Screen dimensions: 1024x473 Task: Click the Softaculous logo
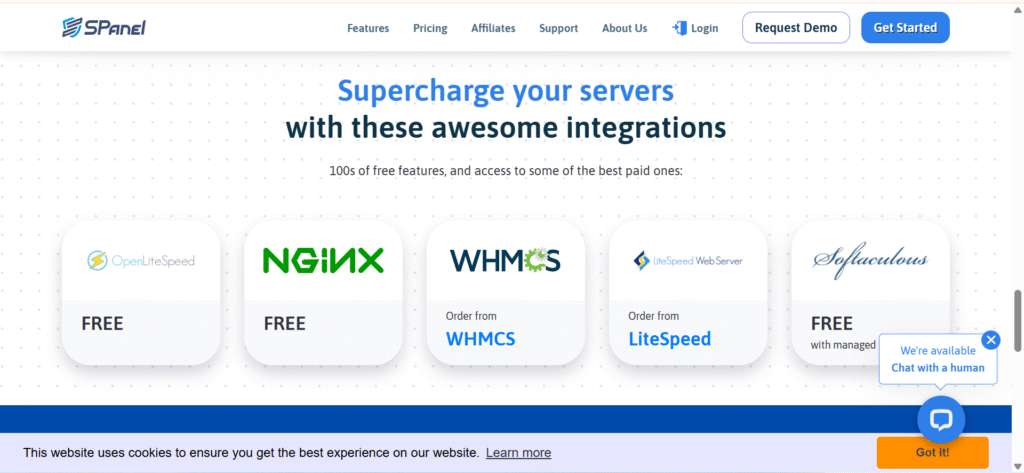(869, 261)
